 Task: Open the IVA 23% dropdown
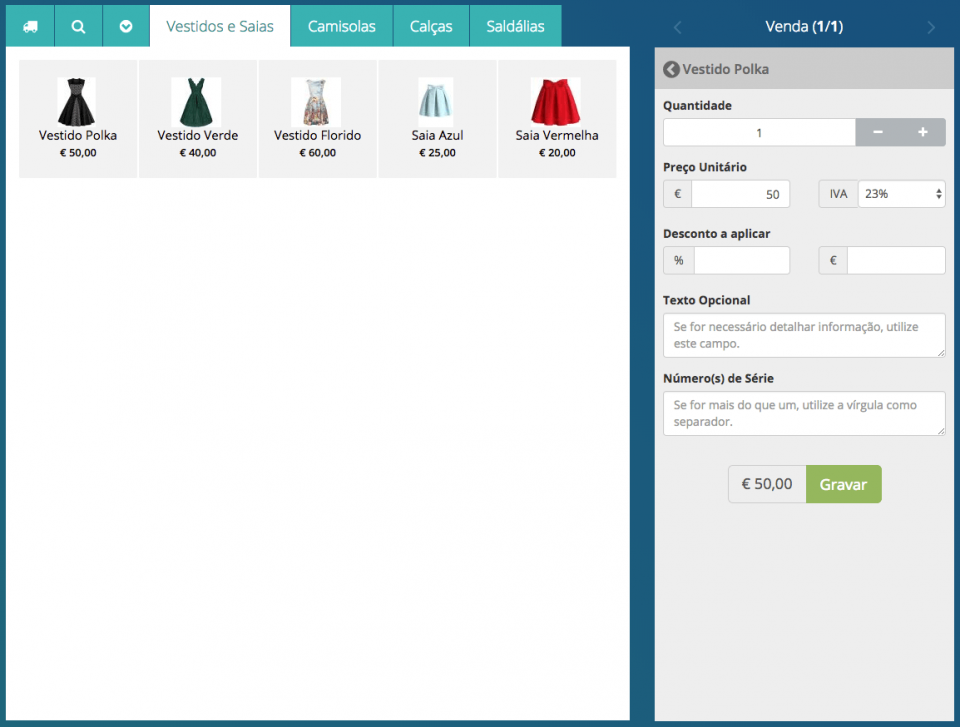tap(901, 194)
